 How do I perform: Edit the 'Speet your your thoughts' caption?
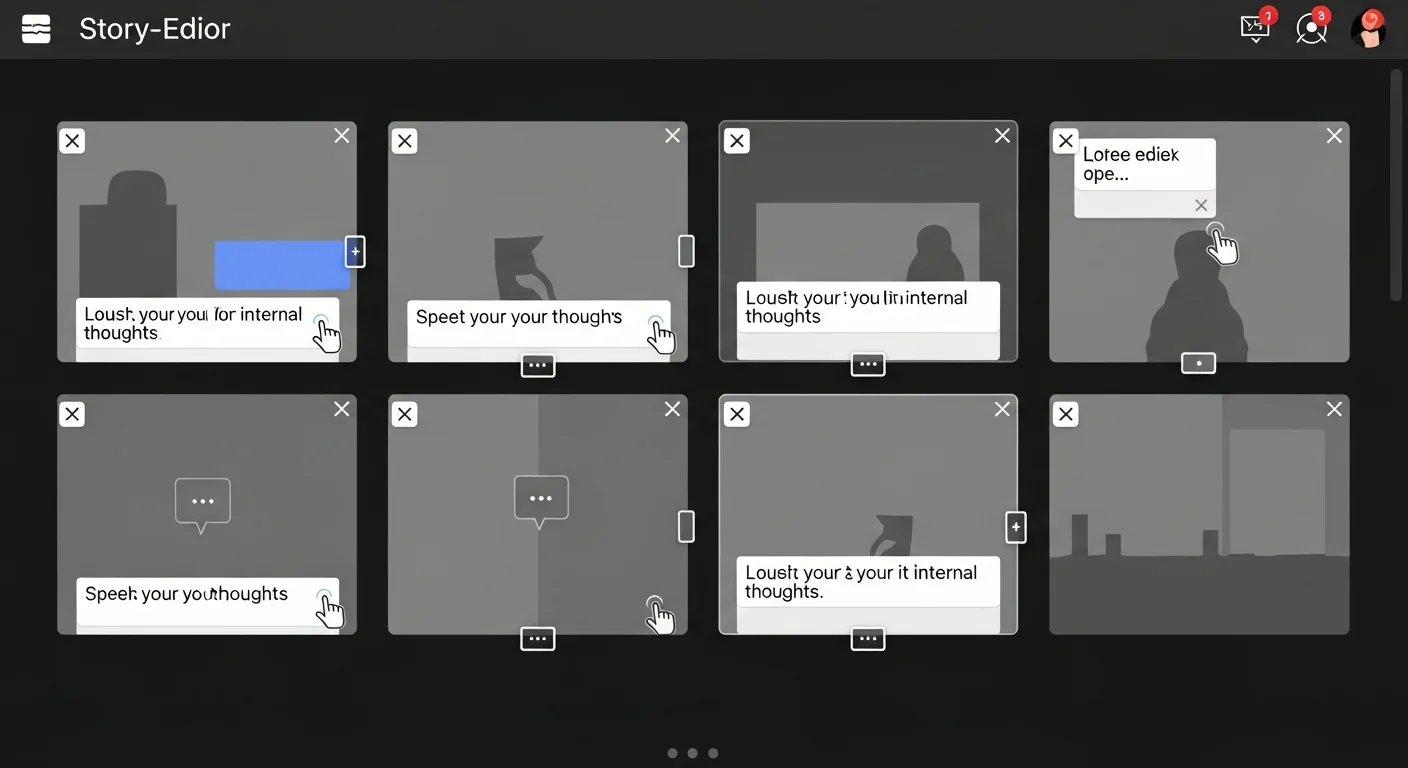[x=538, y=324]
